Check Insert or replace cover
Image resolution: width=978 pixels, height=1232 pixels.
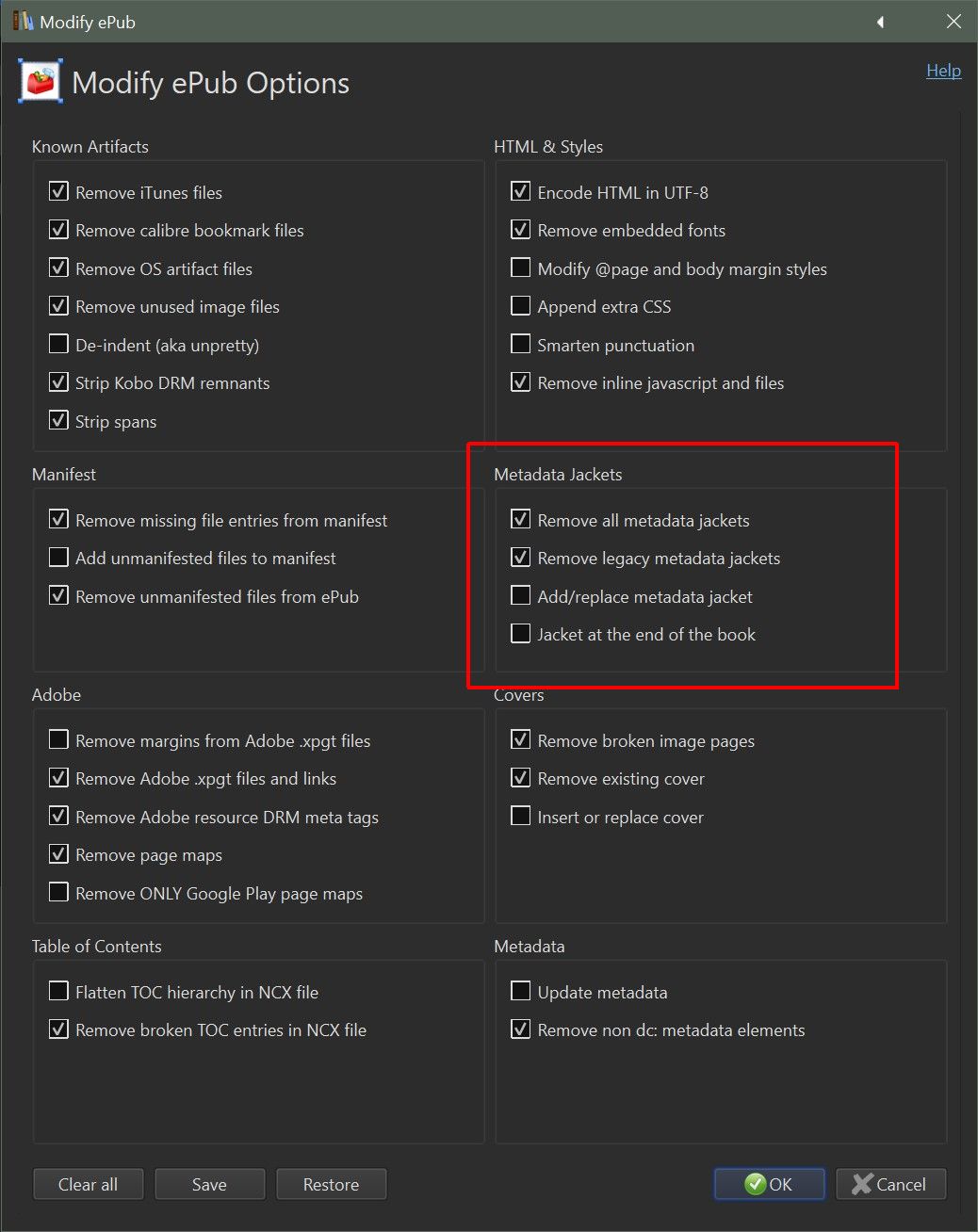(x=521, y=817)
